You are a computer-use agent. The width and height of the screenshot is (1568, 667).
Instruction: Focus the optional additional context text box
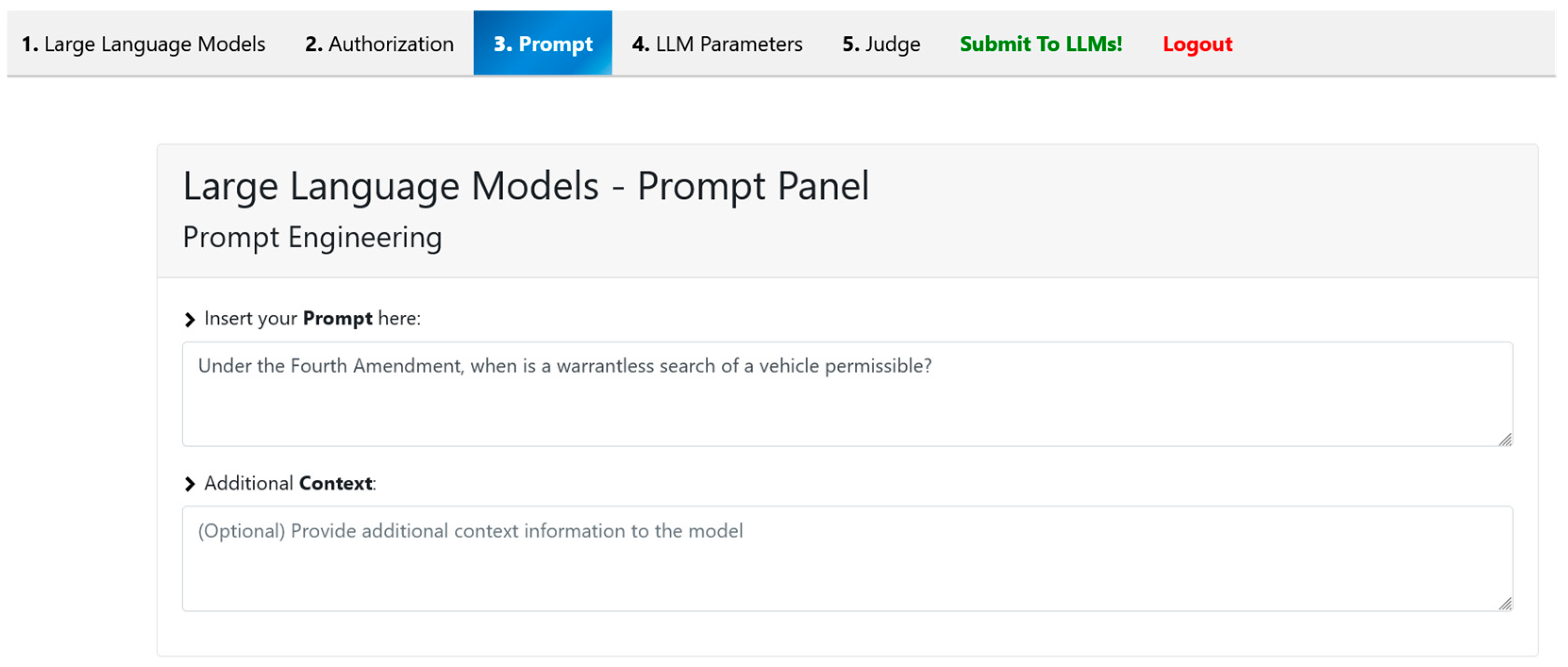pos(846,566)
